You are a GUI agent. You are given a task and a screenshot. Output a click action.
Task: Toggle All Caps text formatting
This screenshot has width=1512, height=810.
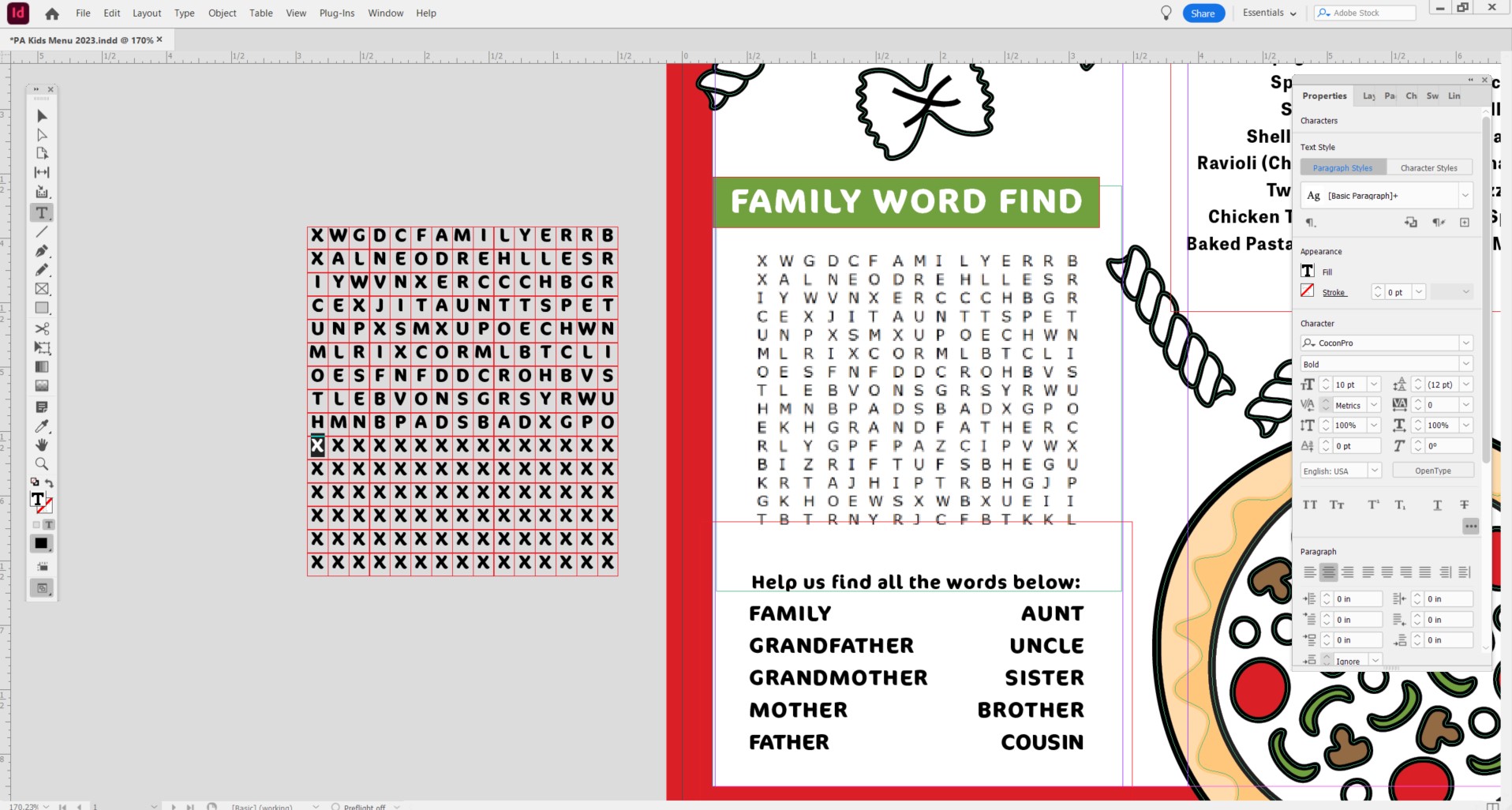[1310, 505]
